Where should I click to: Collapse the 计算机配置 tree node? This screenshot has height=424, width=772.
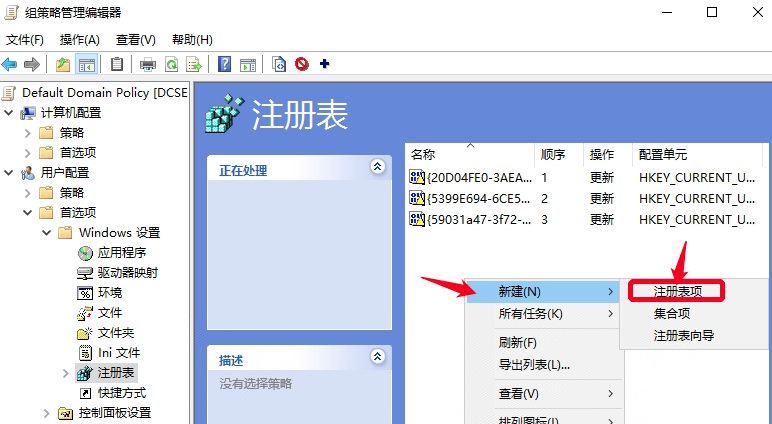pos(9,113)
